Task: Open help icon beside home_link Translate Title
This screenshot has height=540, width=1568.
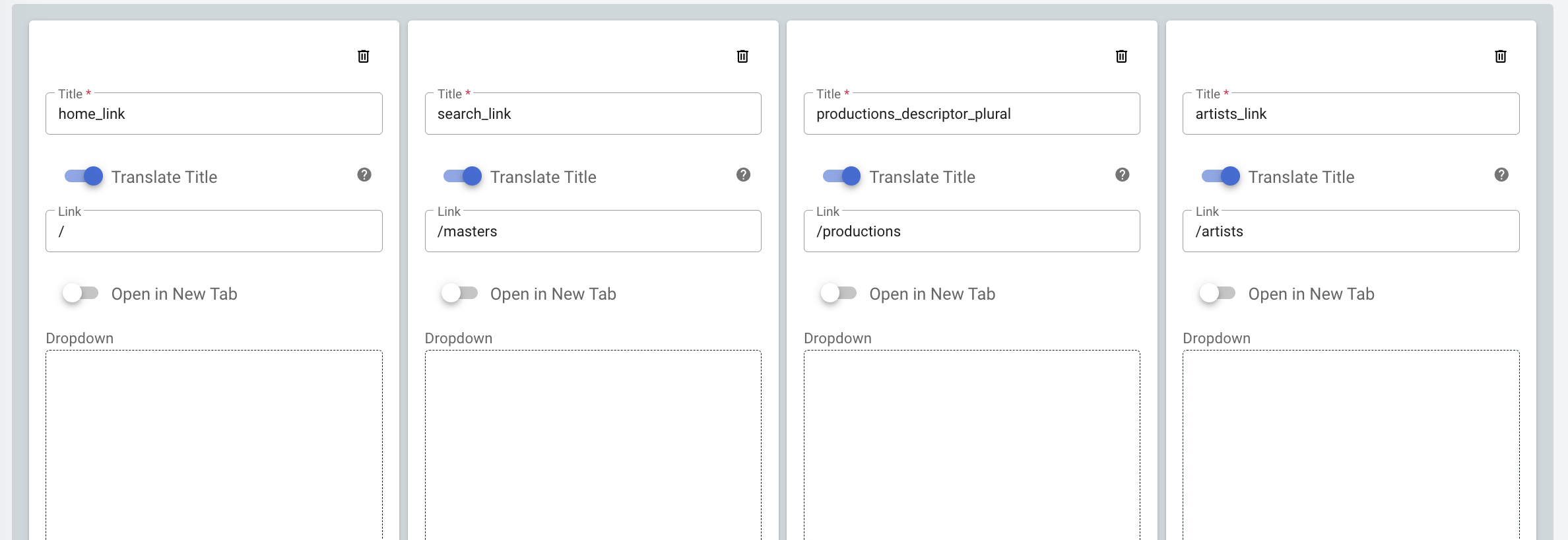Action: click(x=364, y=175)
